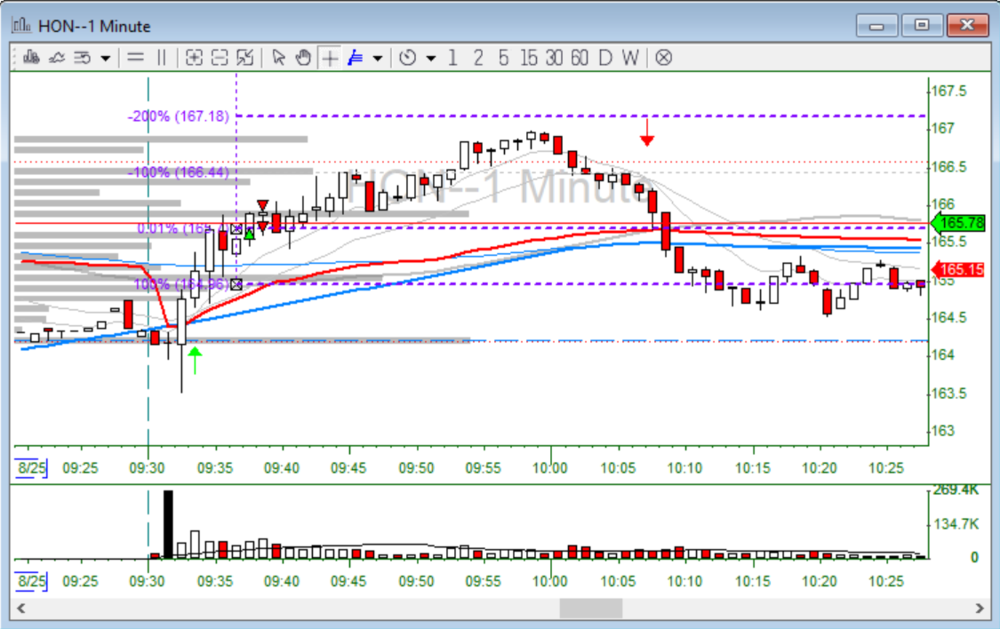Select the hand pan tool

[x=303, y=57]
